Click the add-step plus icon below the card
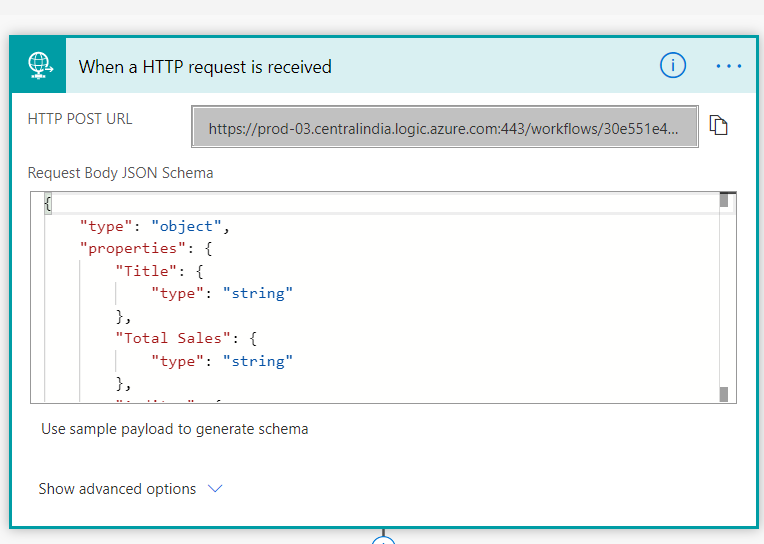 point(383,540)
